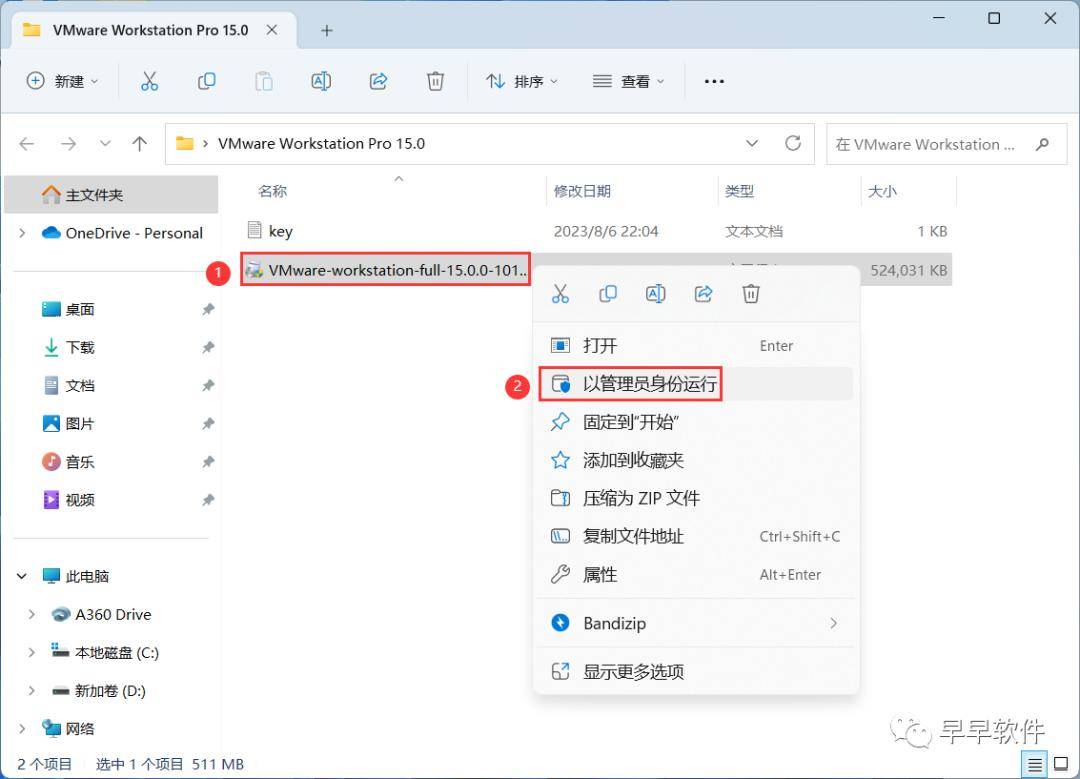Open the 排序 (Sort) dropdown
Screen dimensions: 1080x779
click(x=521, y=81)
